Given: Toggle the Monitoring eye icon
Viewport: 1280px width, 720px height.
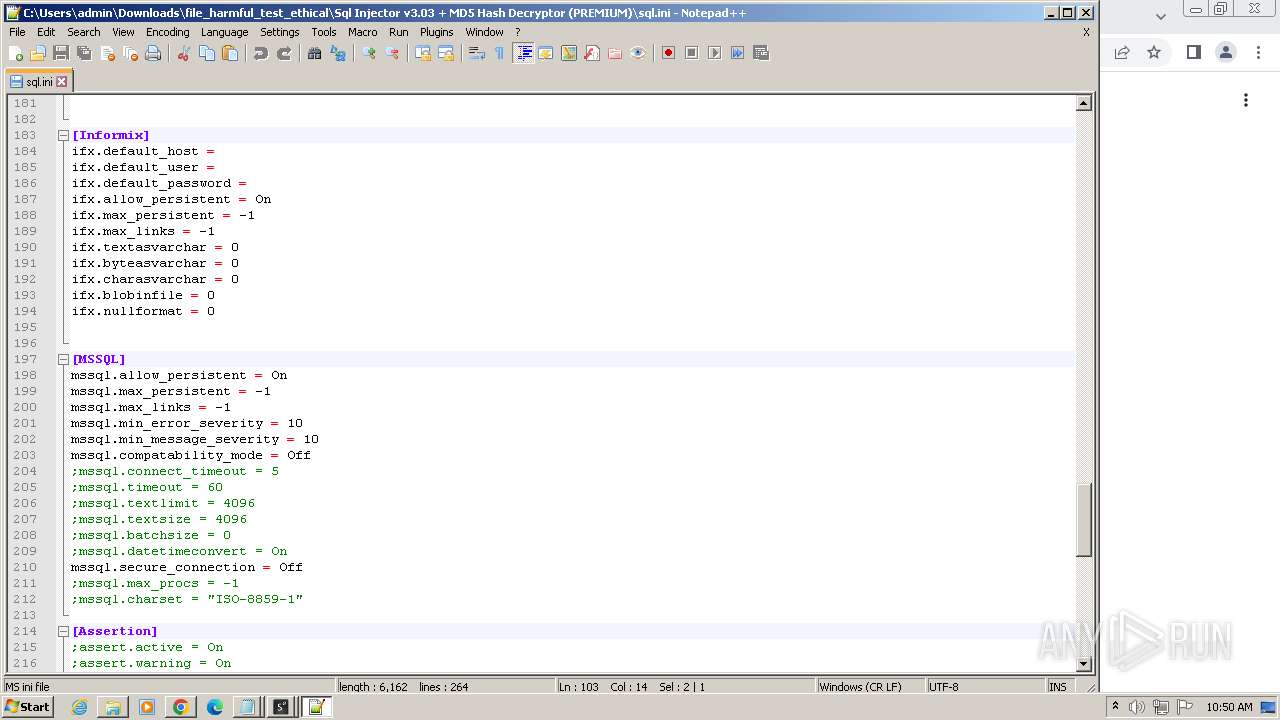Looking at the screenshot, I should click(638, 53).
